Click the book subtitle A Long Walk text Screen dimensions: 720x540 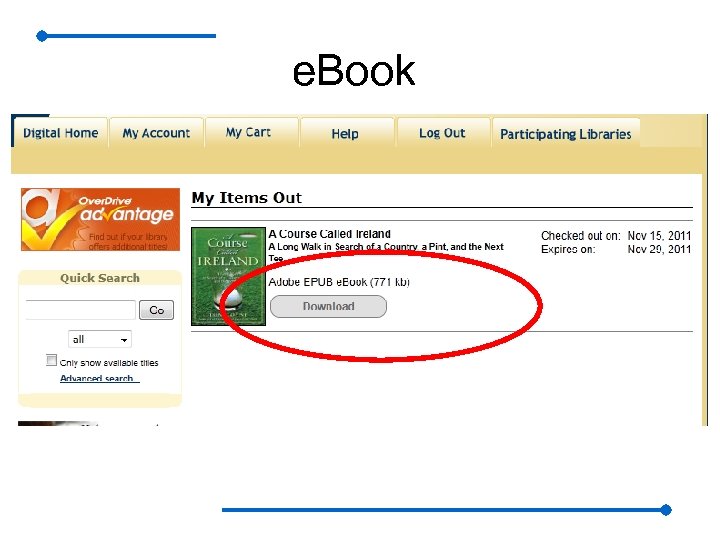point(386,252)
